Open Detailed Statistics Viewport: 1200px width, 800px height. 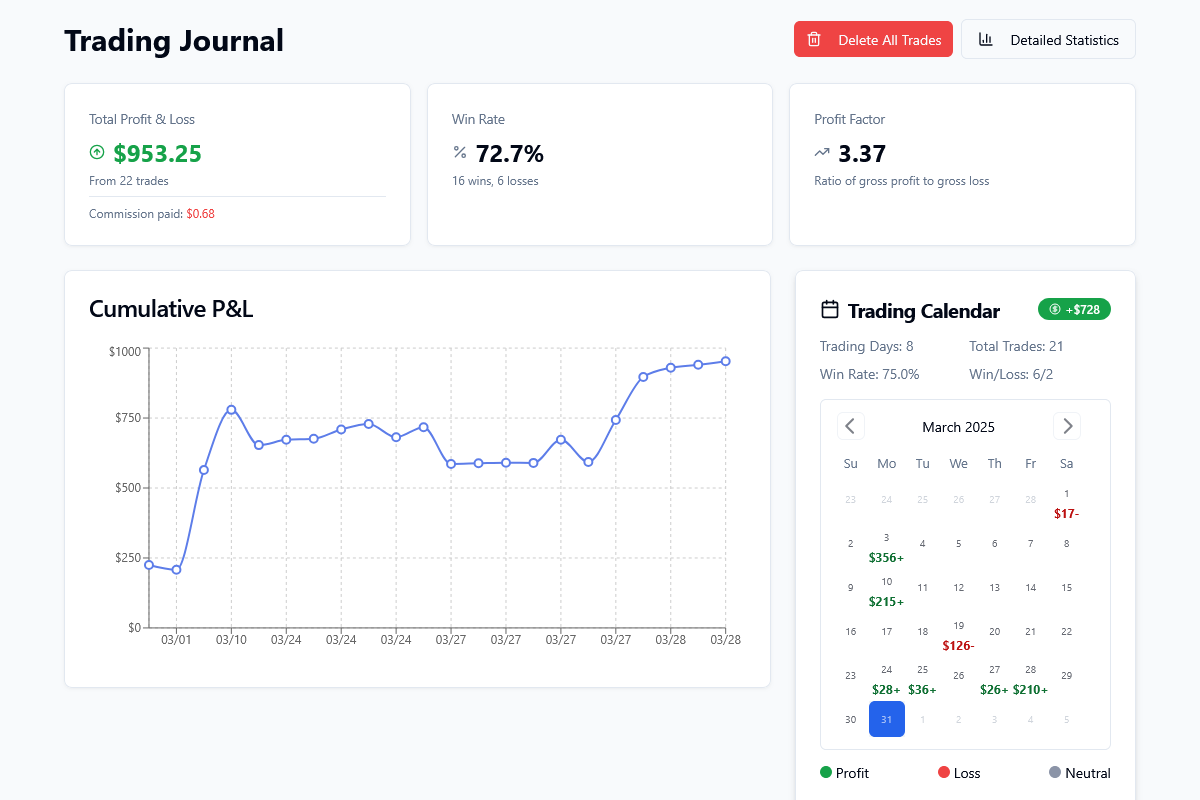click(1048, 40)
